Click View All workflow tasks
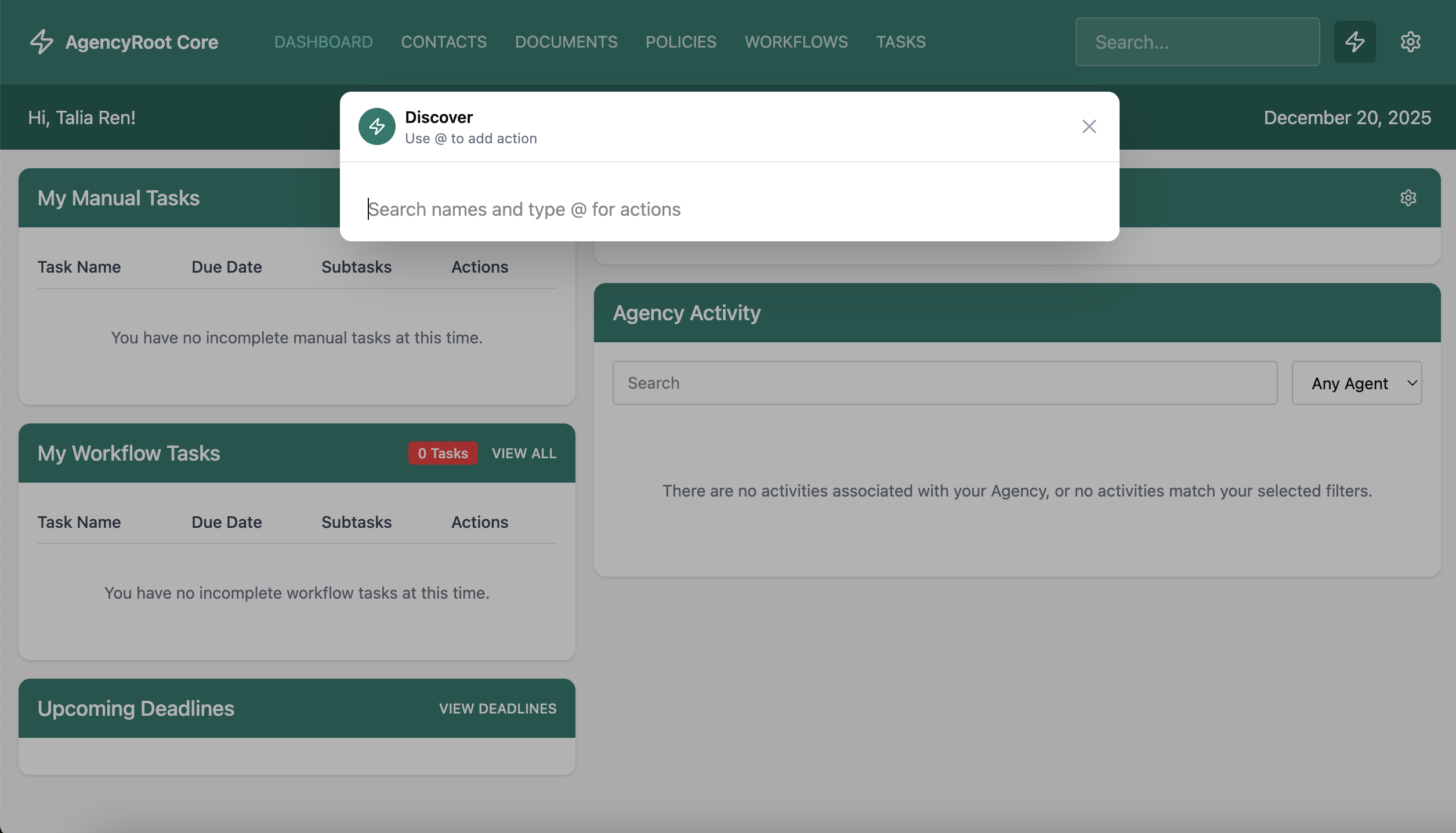 point(524,453)
